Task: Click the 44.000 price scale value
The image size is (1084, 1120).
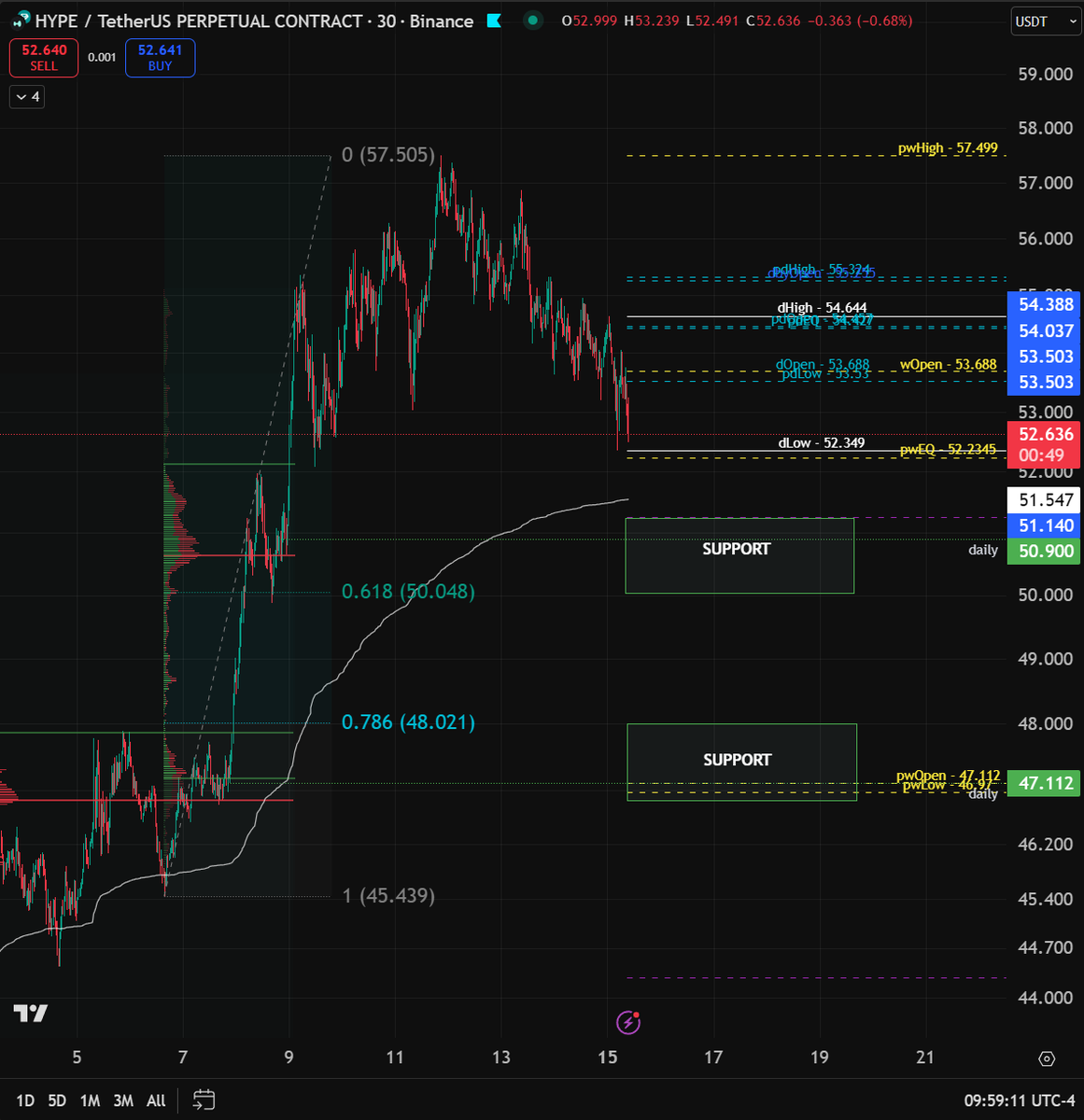Action: [x=1045, y=998]
